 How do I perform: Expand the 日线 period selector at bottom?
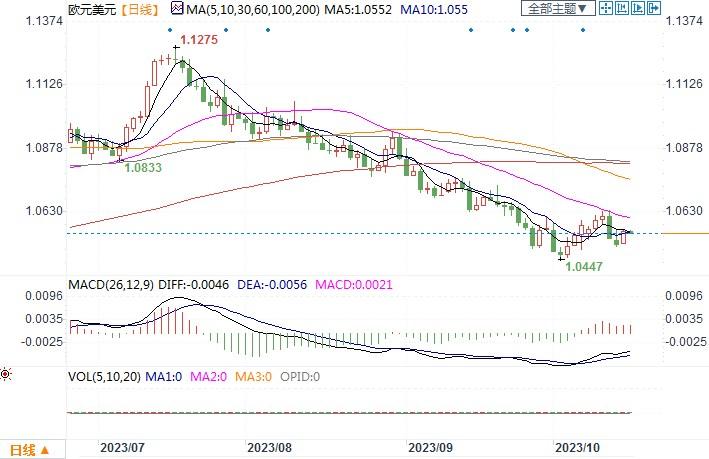[29, 450]
